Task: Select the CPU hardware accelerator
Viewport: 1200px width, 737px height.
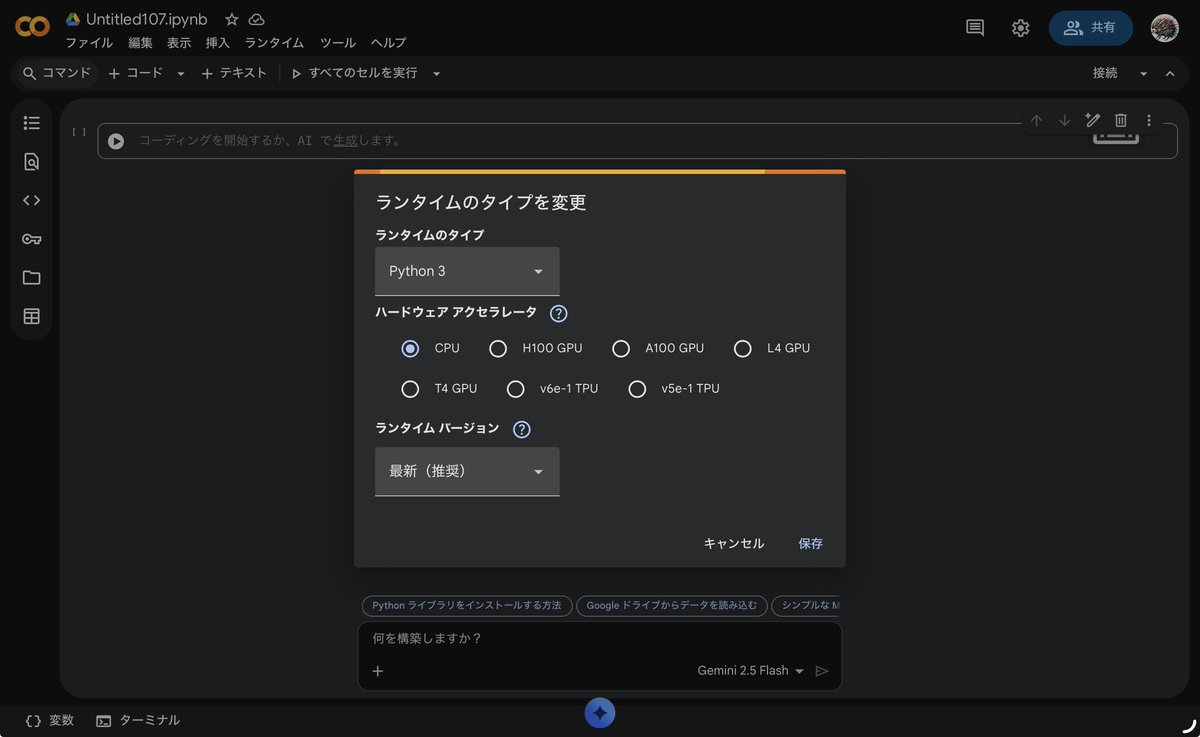Action: (x=410, y=348)
